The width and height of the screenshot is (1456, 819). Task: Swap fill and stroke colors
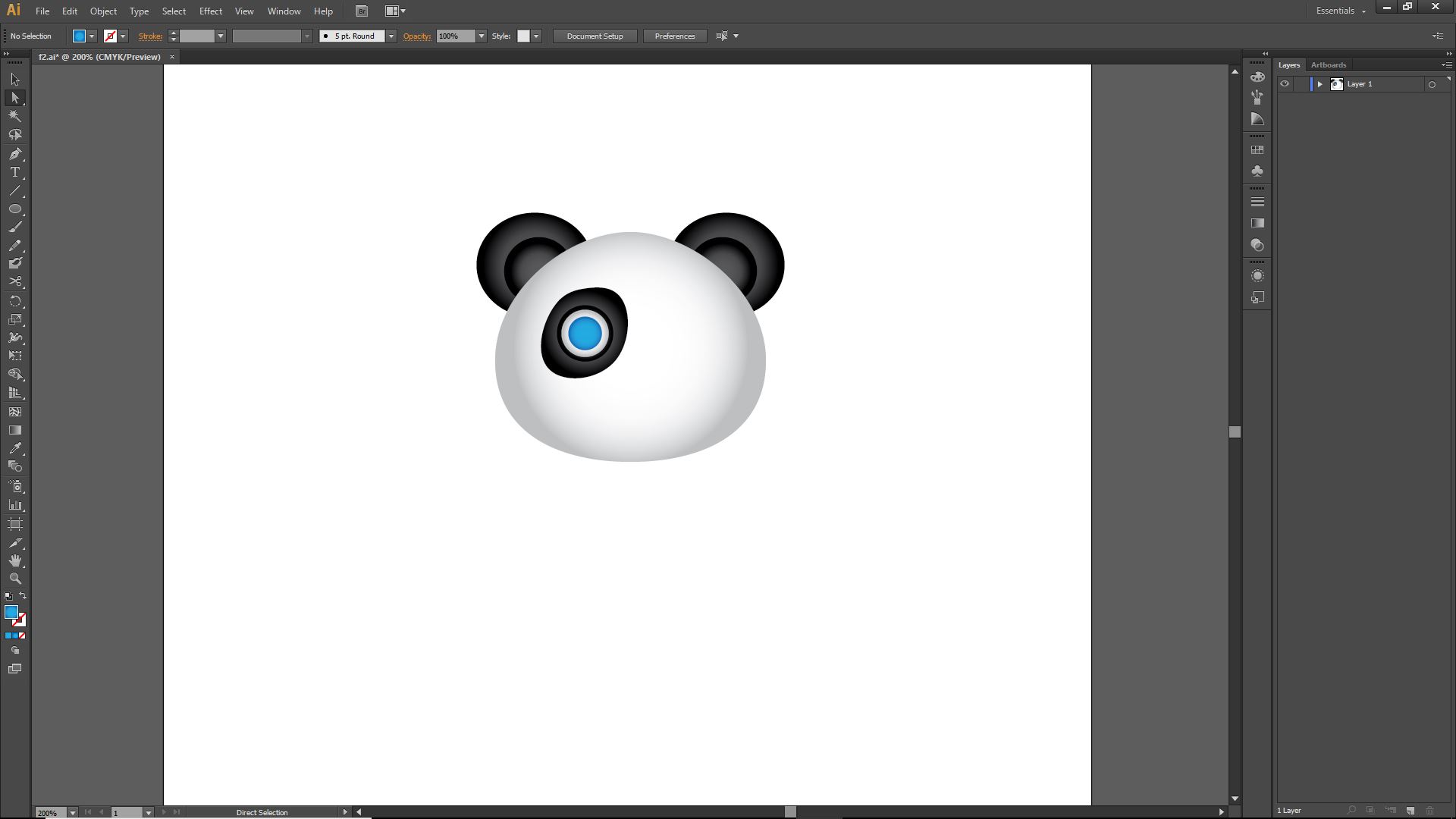tap(23, 596)
